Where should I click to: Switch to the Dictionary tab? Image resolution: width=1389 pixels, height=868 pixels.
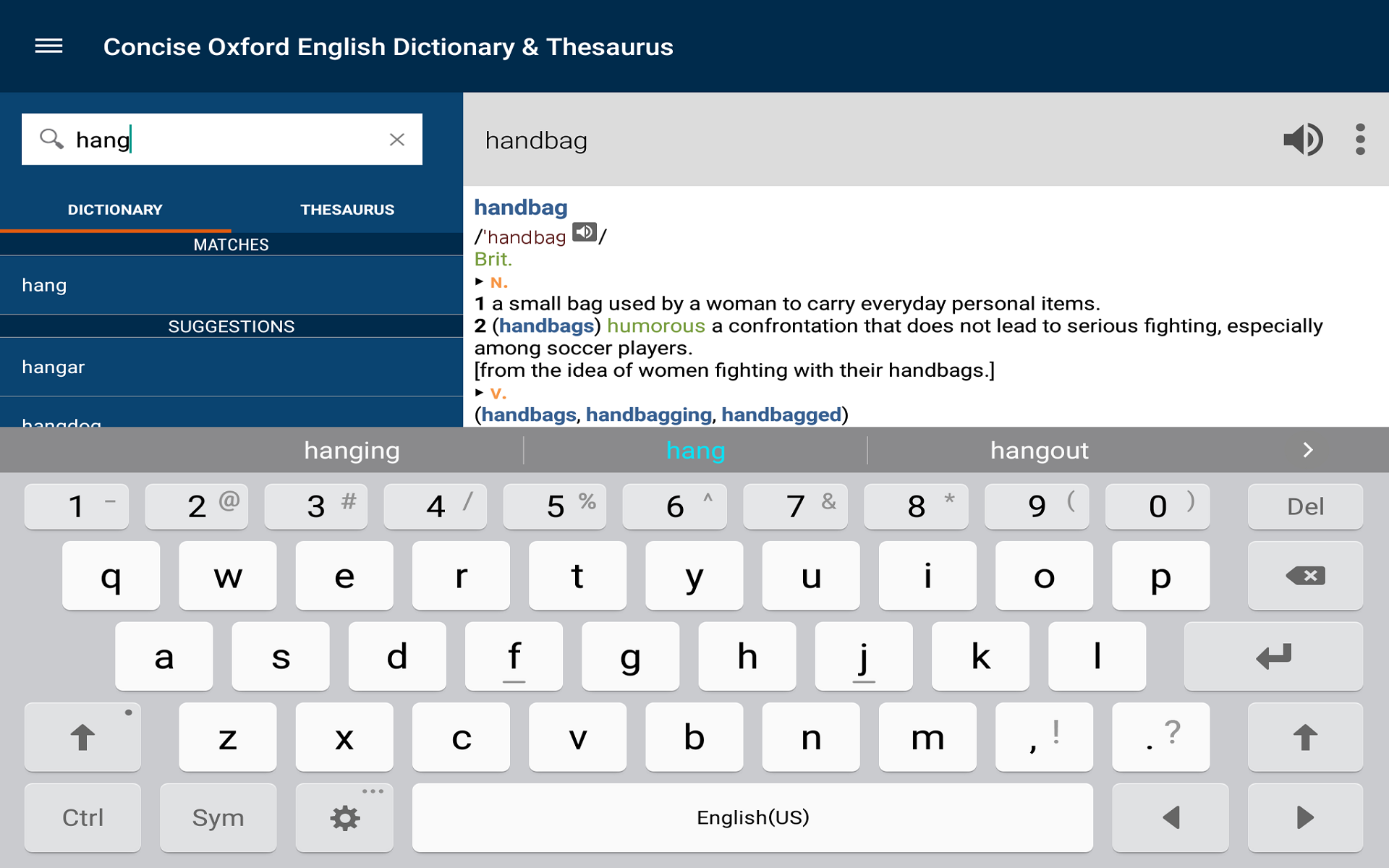coord(115,210)
